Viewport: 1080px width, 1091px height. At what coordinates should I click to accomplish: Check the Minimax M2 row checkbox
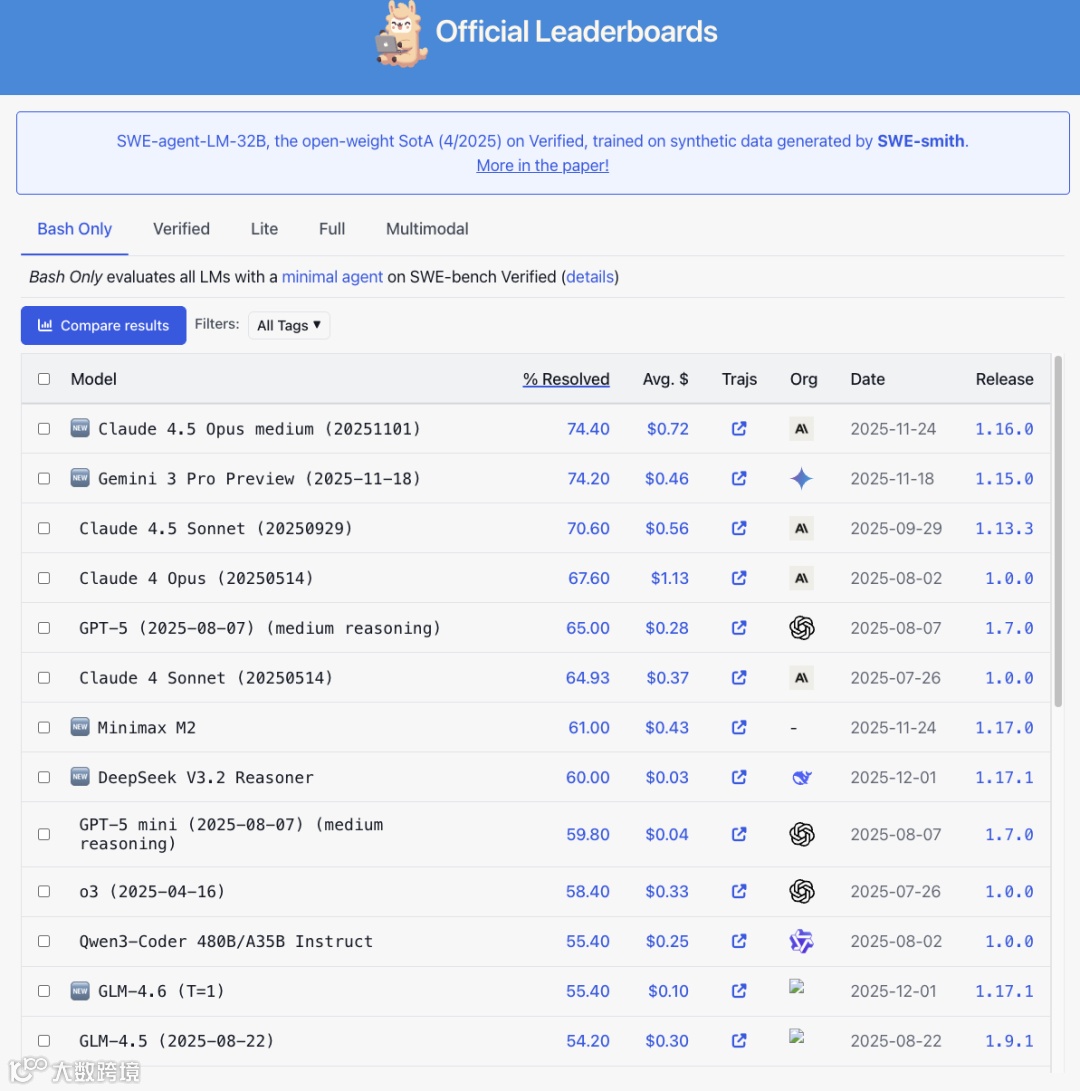tap(44, 728)
